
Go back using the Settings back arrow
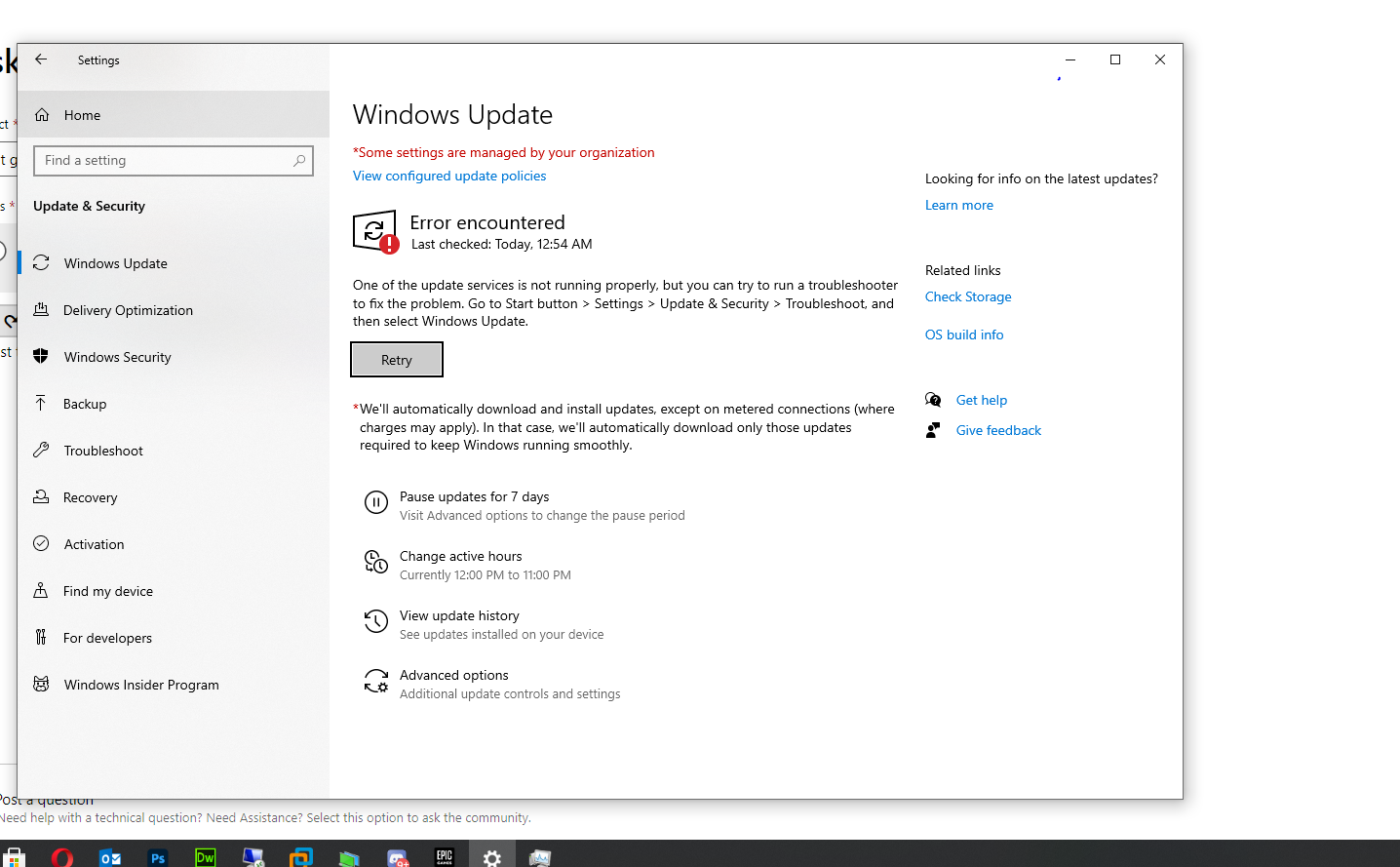[41, 59]
